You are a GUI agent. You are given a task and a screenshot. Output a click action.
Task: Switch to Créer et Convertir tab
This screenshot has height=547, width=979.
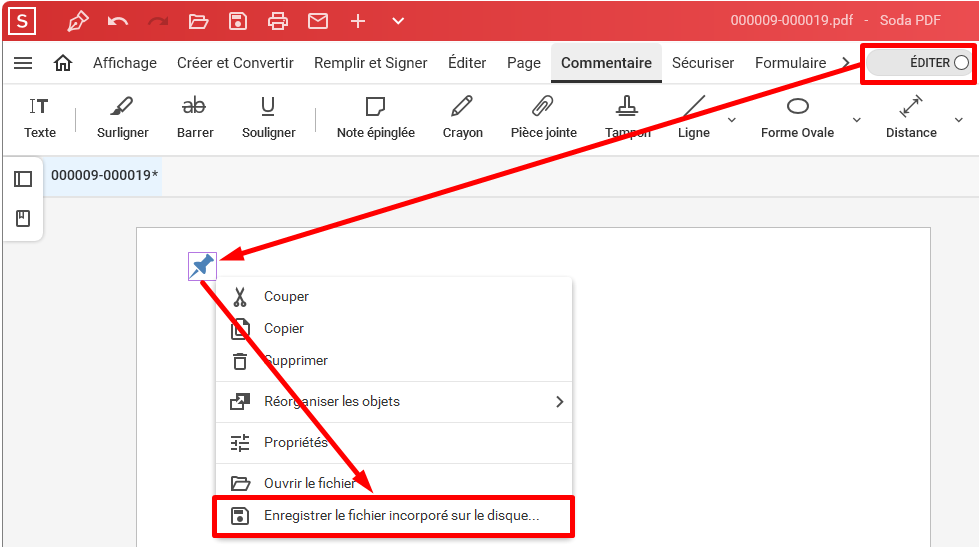point(235,63)
